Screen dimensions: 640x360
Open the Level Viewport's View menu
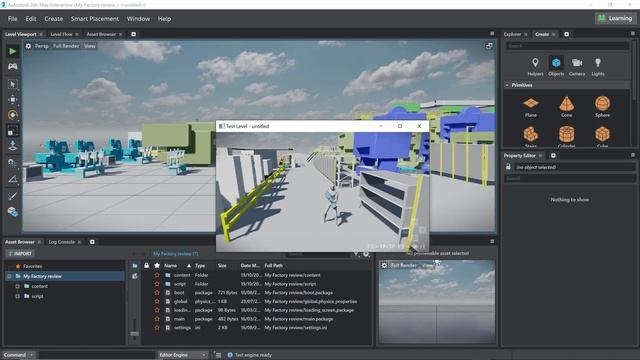90,46
